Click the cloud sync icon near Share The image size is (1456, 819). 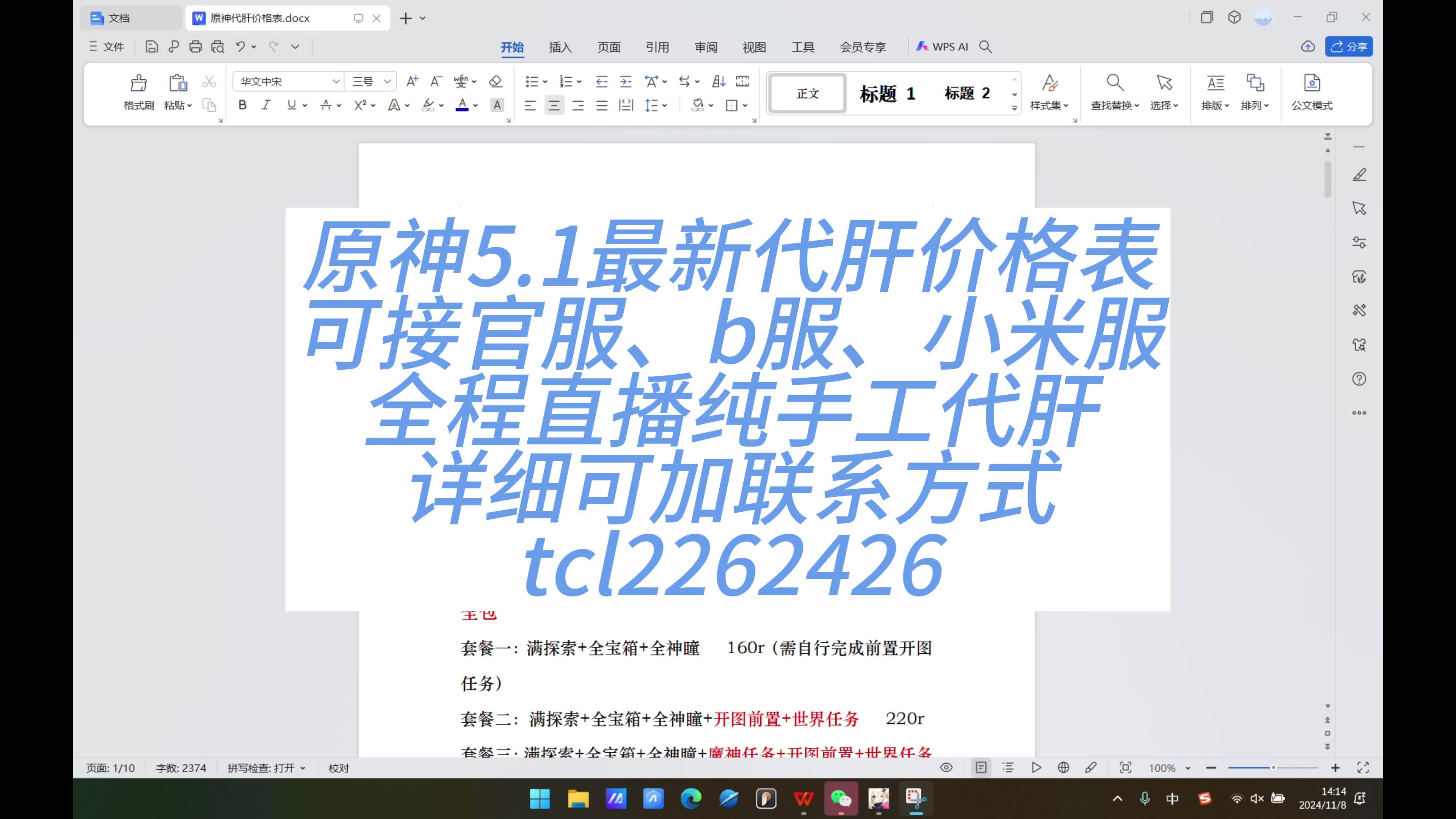[1308, 47]
